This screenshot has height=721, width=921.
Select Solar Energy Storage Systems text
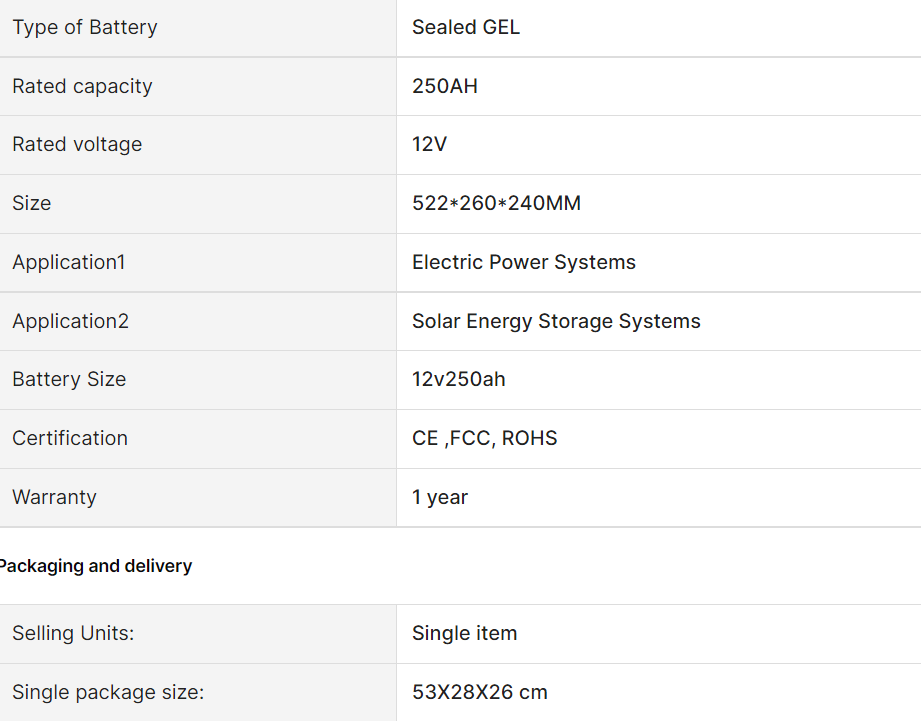tap(556, 322)
